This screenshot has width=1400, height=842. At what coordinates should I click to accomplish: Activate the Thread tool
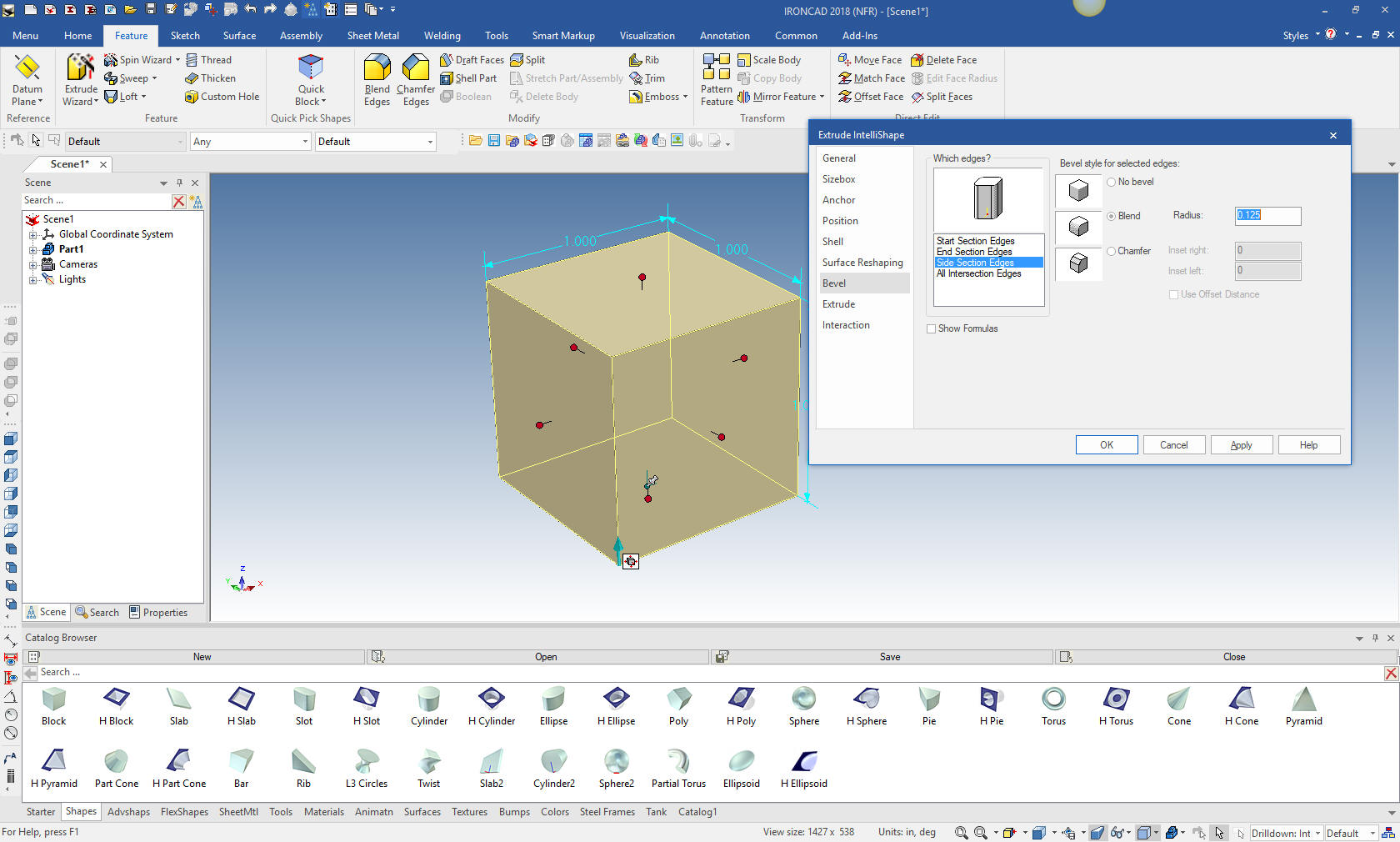point(208,60)
